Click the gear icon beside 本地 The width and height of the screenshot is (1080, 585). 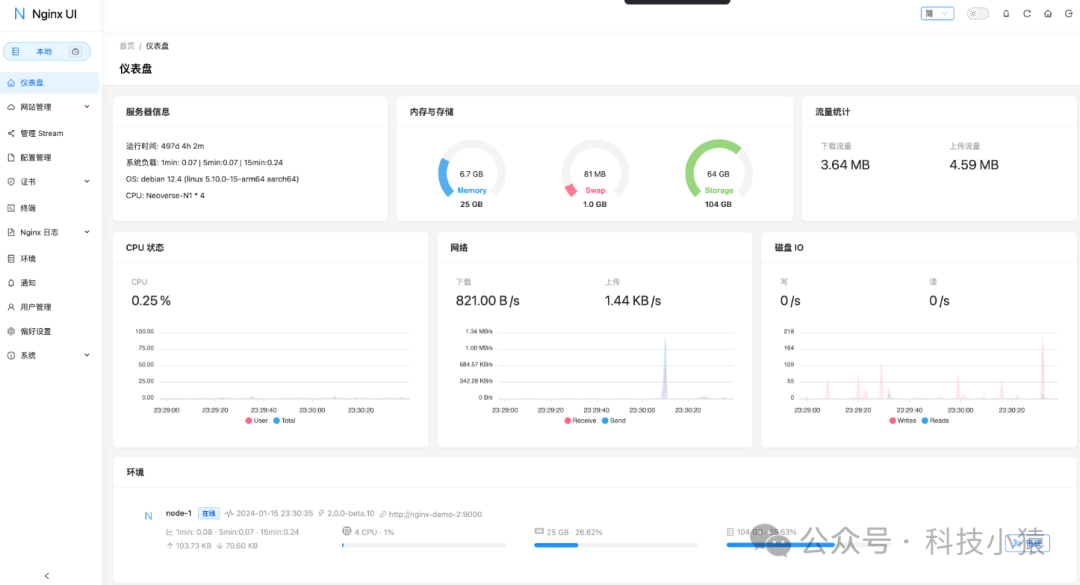point(75,51)
